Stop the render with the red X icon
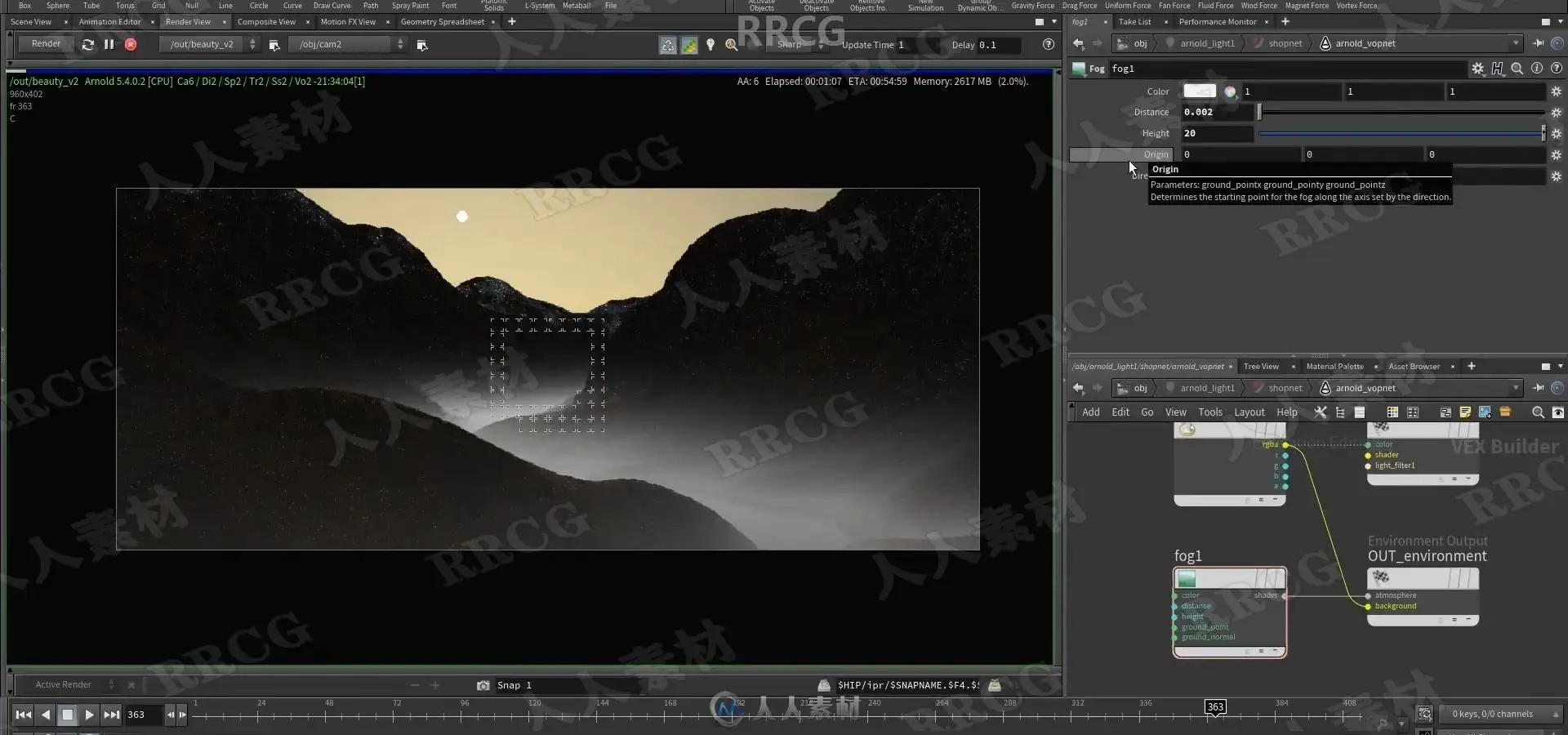 tap(131, 45)
